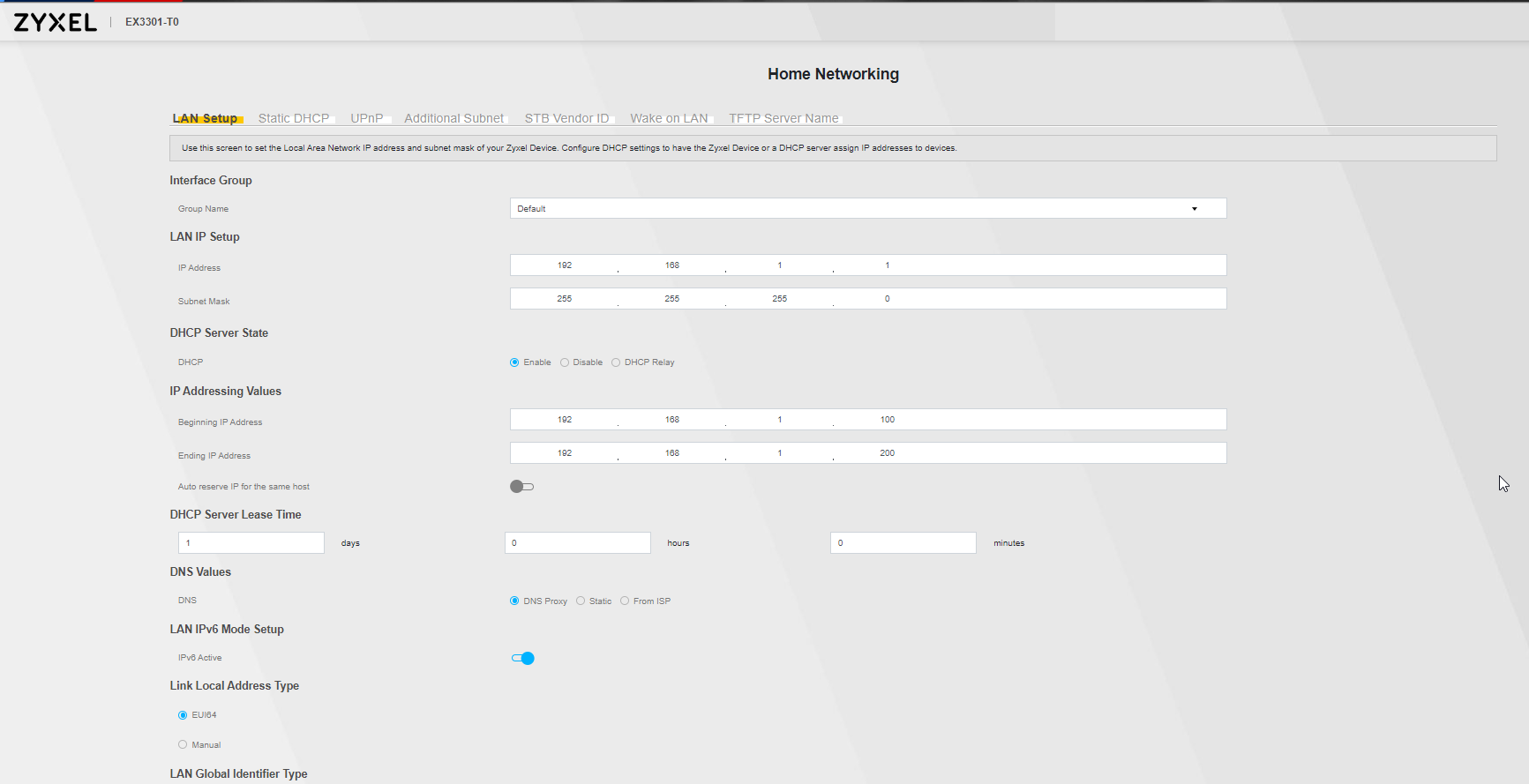Click the Group Name label
The width and height of the screenshot is (1529, 784).
click(203, 209)
